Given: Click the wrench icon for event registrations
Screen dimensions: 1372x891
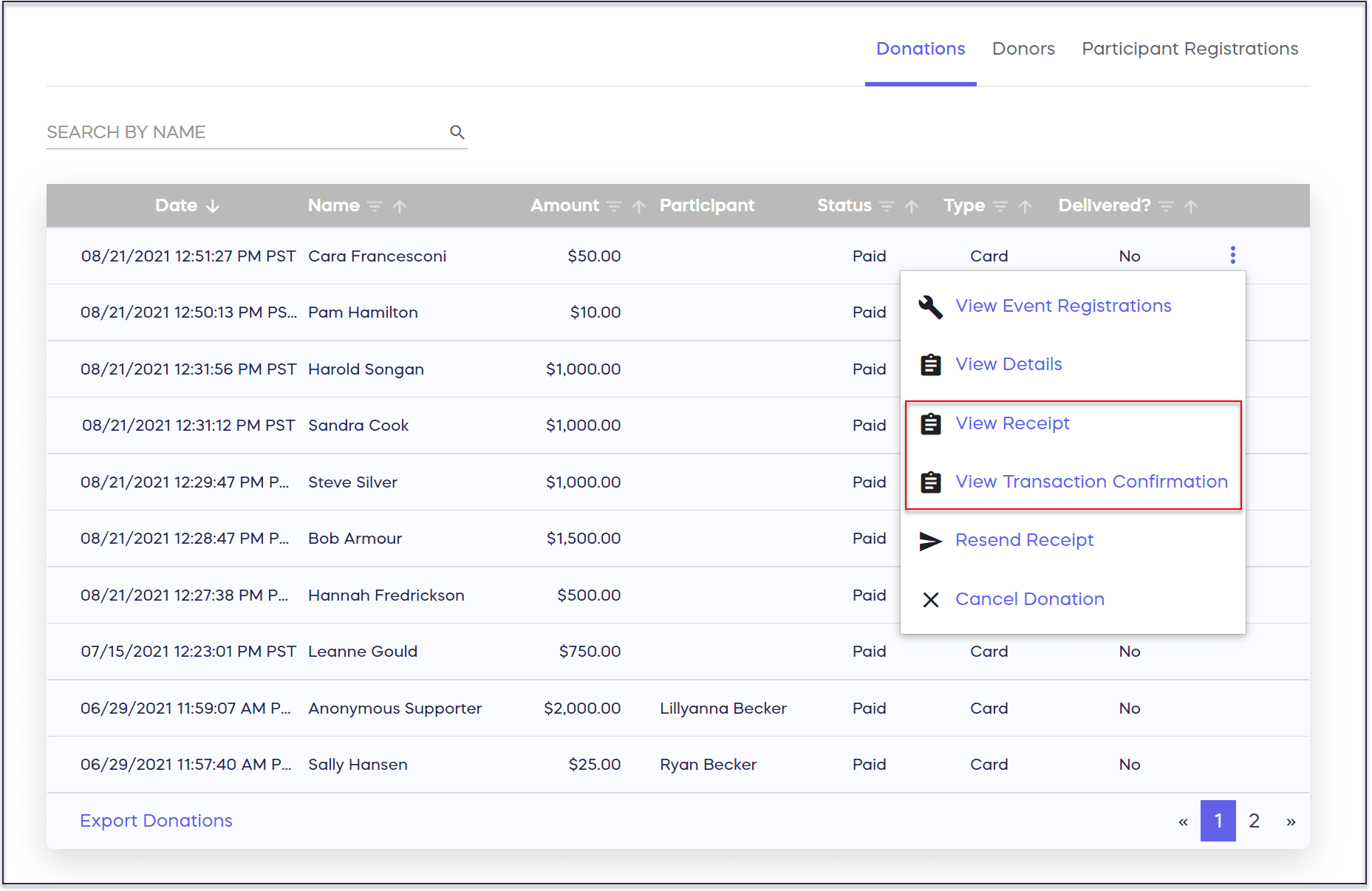Looking at the screenshot, I should click(930, 307).
